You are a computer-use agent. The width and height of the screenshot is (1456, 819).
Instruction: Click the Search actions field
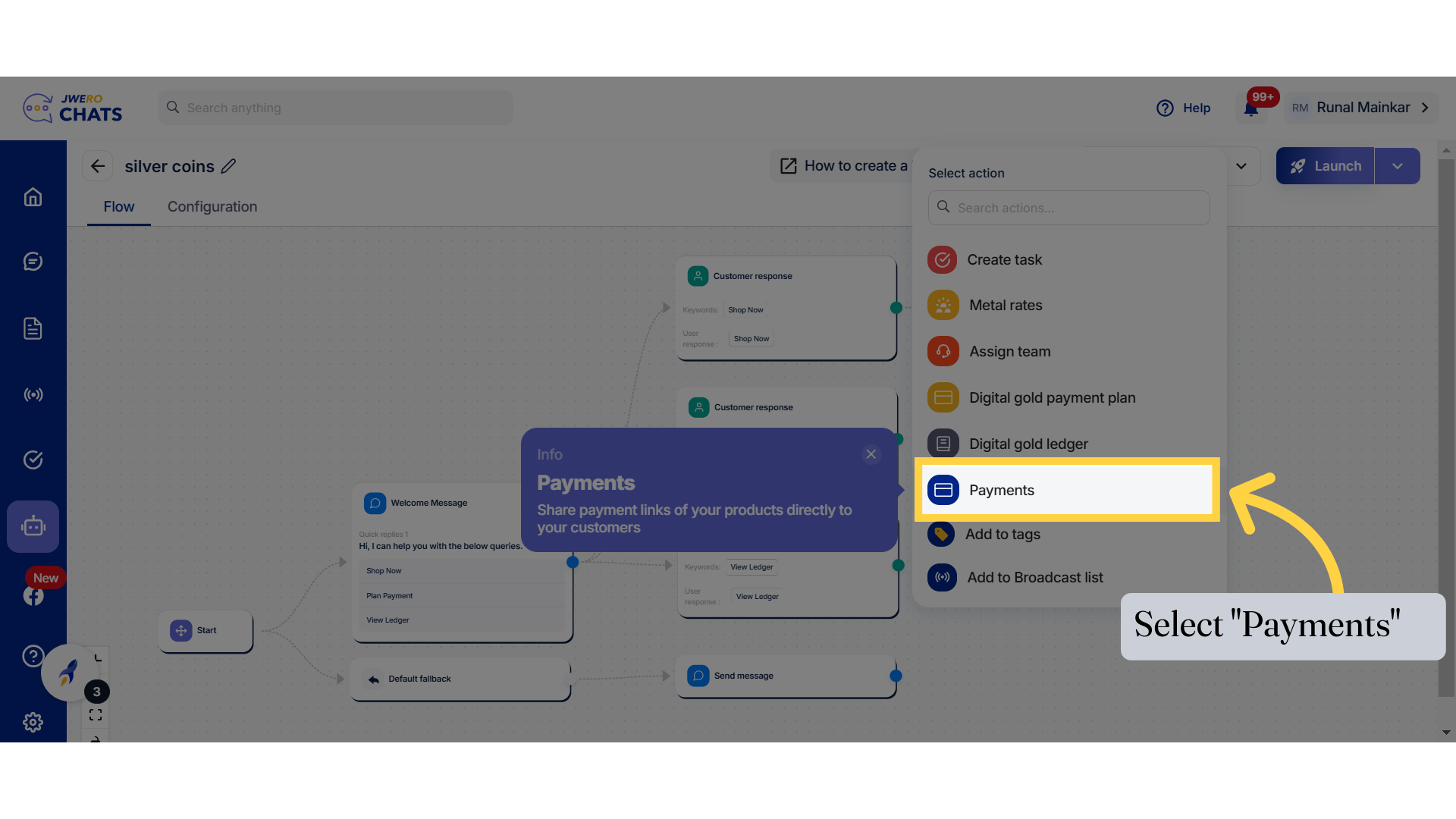pyautogui.click(x=1068, y=207)
